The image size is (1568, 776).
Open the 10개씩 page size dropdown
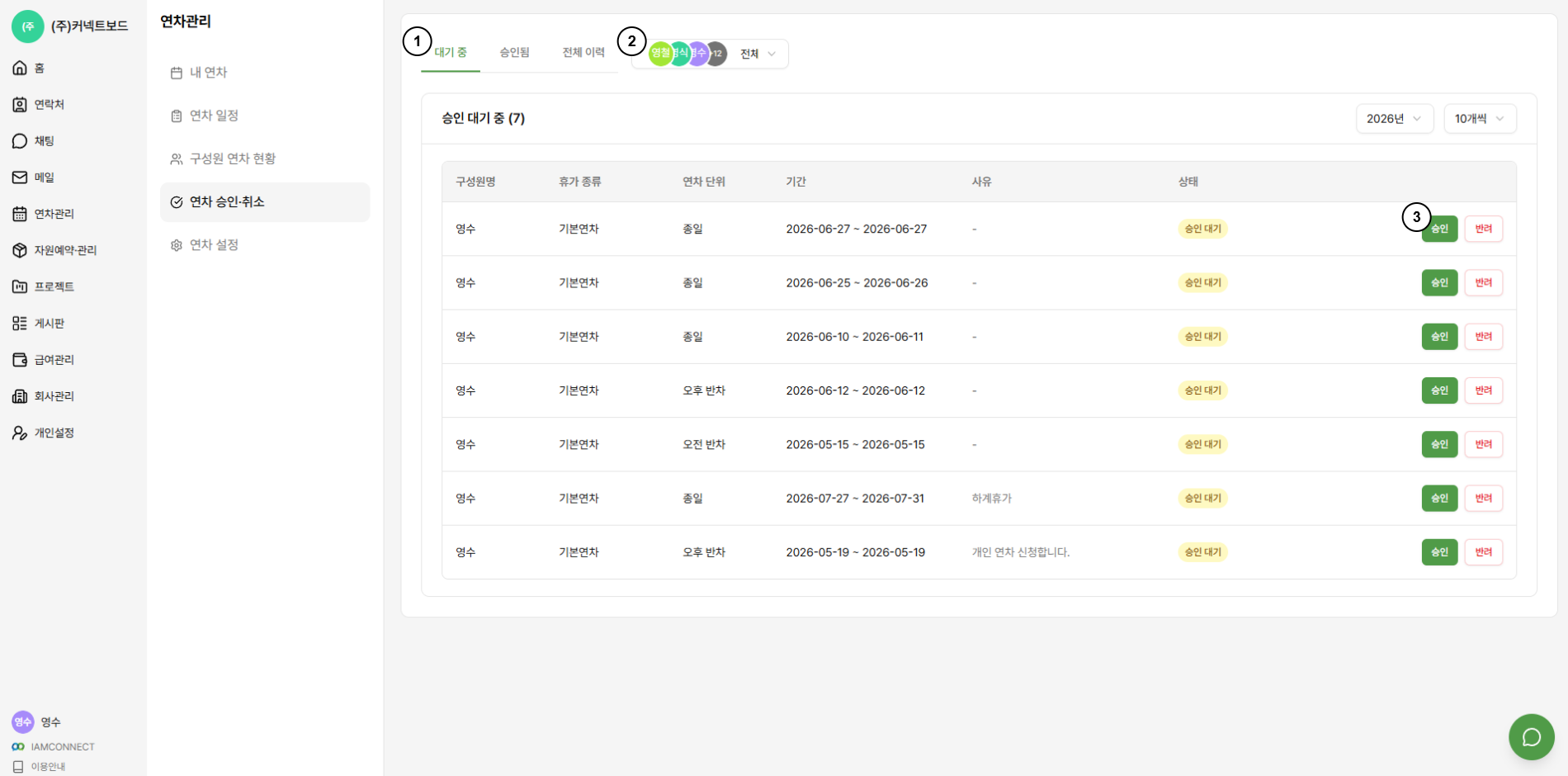click(1479, 119)
